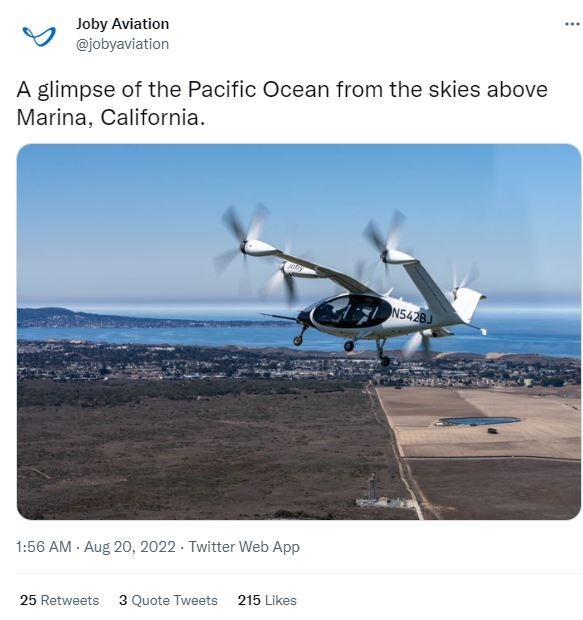Screen dimensions: 583x620
Task: View the 3 Quote Tweets list
Action: pyautogui.click(x=168, y=600)
